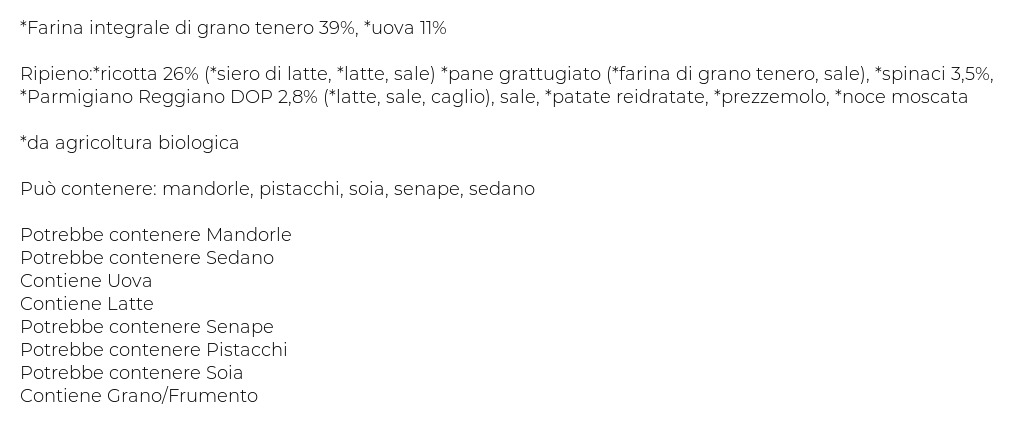Image resolution: width=1013 pixels, height=424 pixels.
Task: Click the '*patate reidratate' ingredient text
Action: (614, 98)
